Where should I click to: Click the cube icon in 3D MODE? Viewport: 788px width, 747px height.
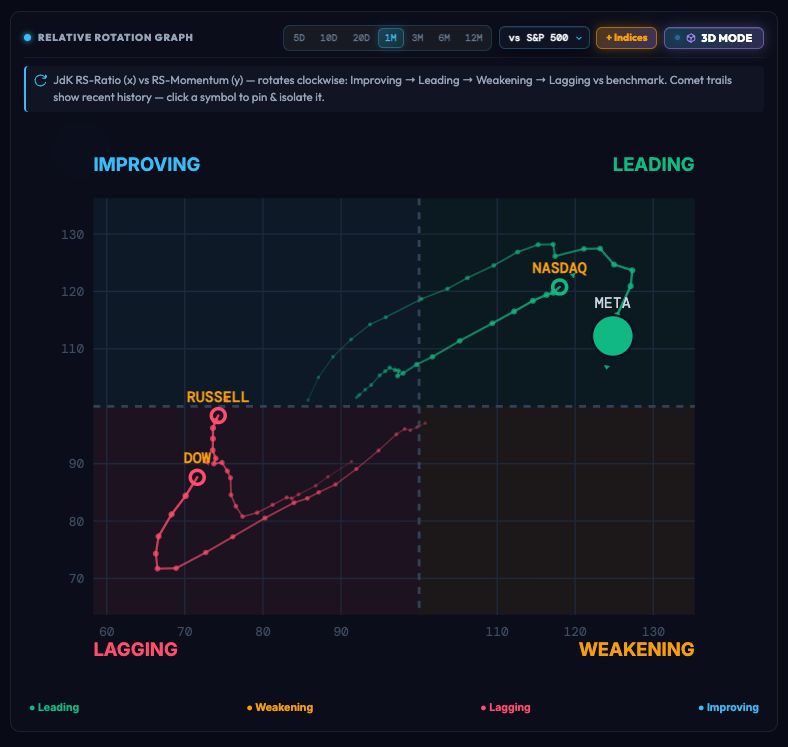point(691,38)
